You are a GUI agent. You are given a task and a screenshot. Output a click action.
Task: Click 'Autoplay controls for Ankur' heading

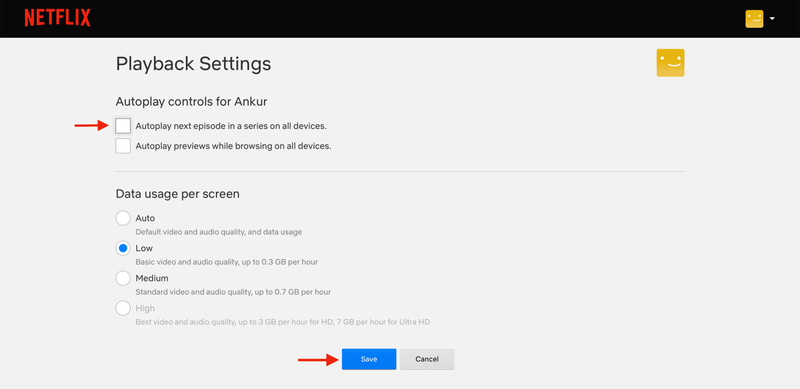click(191, 102)
